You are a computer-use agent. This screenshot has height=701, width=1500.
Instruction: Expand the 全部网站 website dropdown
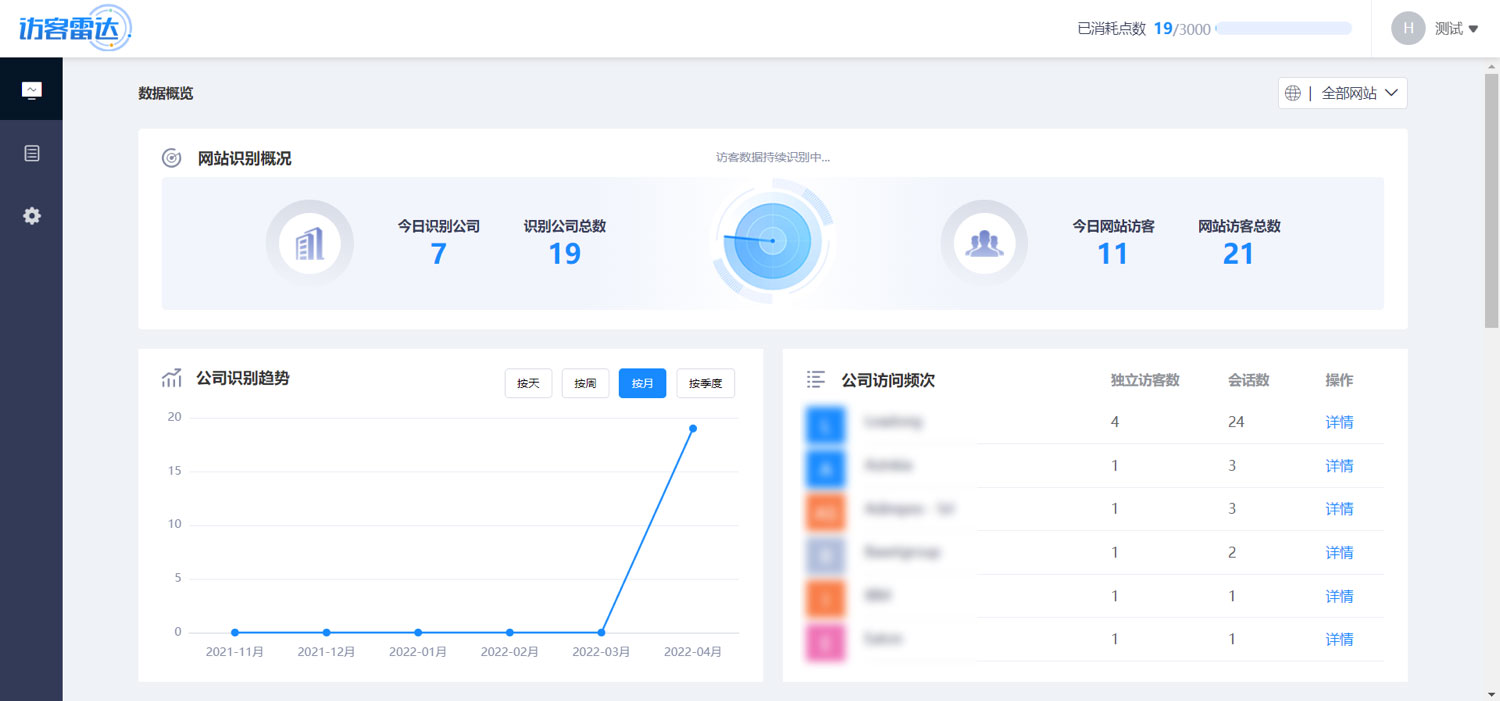1343,93
